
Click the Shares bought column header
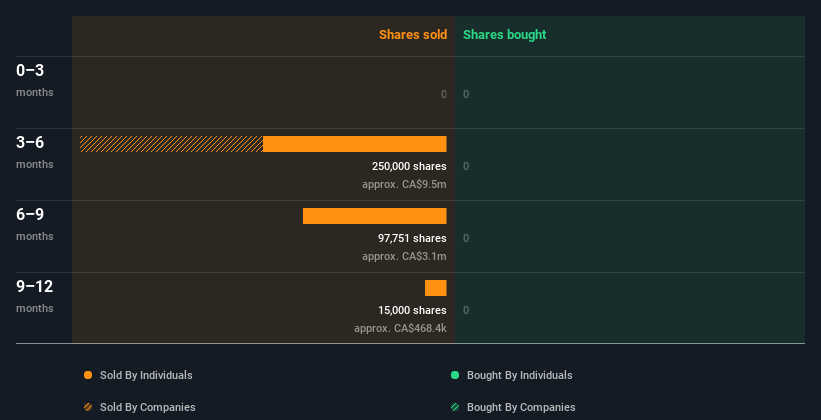(x=504, y=35)
